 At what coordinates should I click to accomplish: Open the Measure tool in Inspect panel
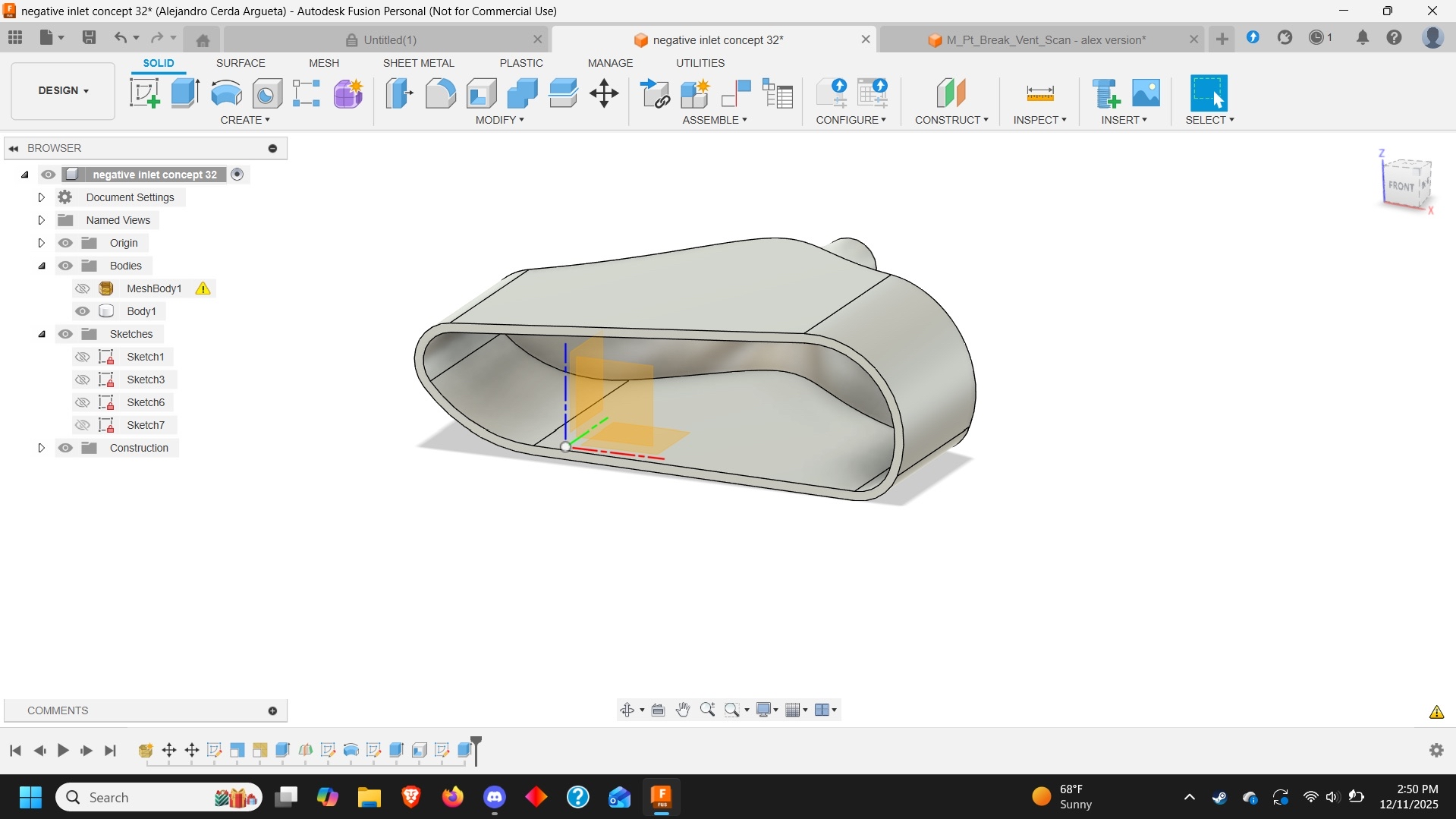[1039, 93]
